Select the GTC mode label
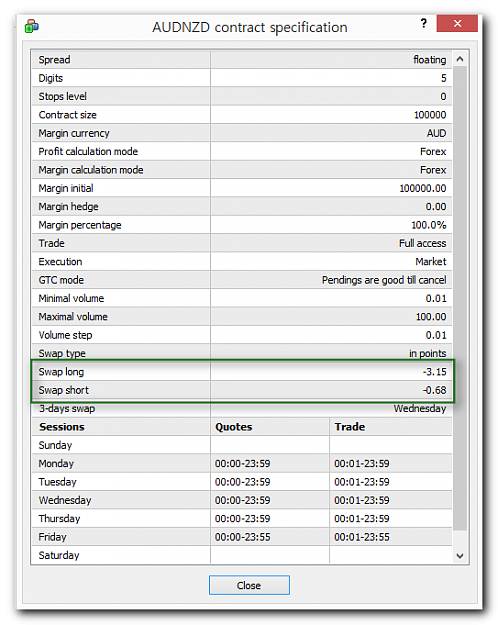 pyautogui.click(x=61, y=280)
